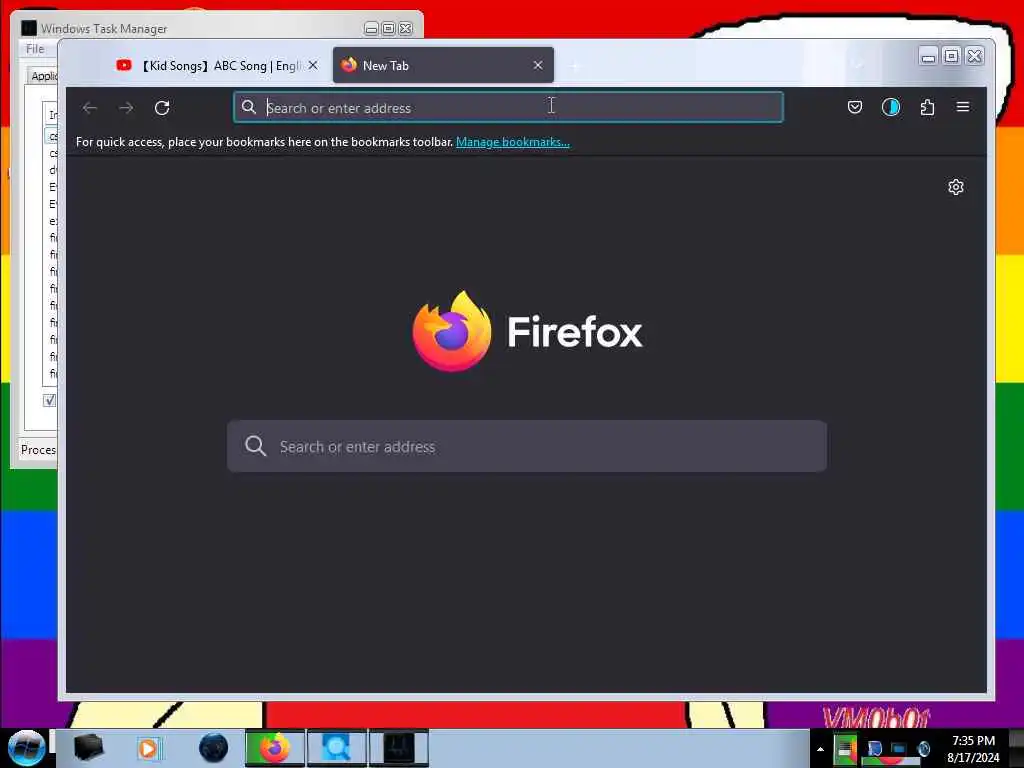Image resolution: width=1024 pixels, height=768 pixels.
Task: Open the Windows Start orb
Action: tap(26, 748)
